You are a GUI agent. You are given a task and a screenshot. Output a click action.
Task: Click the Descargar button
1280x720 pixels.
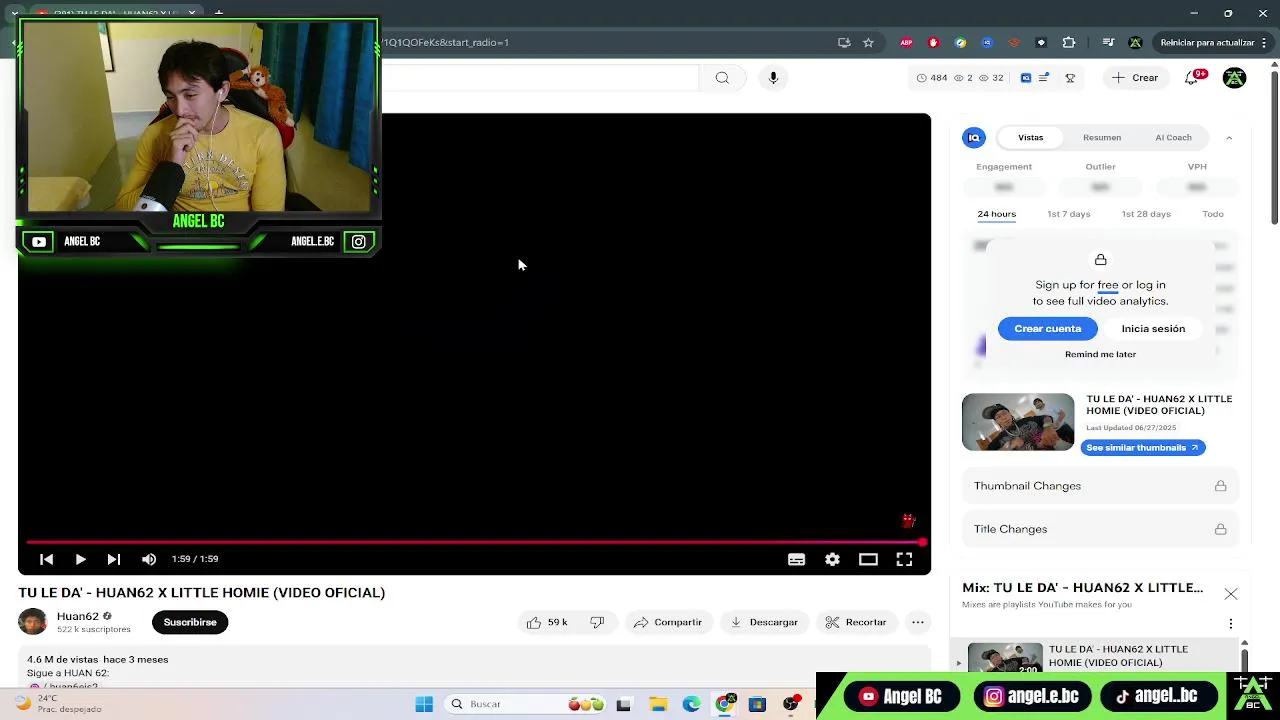point(764,622)
